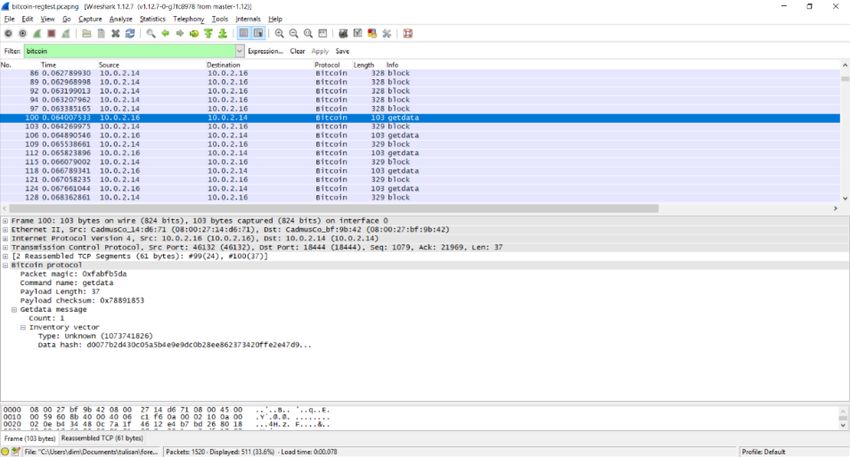Screen dimensions: 850x457
Task: Click Expression... filter button
Action: tap(265, 51)
